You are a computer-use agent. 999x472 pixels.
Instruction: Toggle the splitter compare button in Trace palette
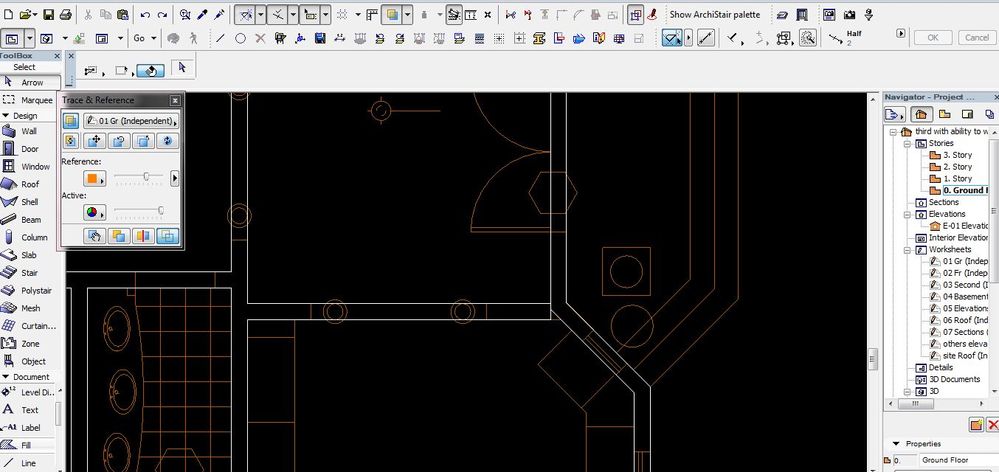point(143,236)
